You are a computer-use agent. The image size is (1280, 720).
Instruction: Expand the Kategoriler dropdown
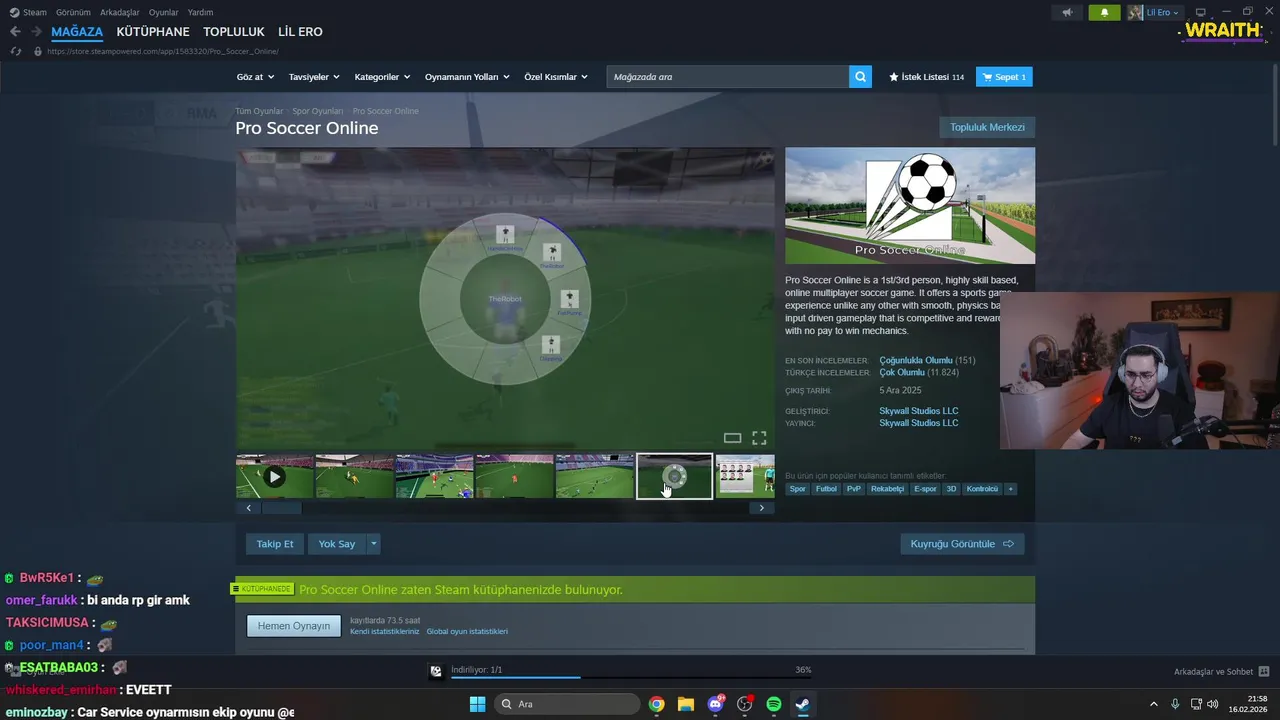tap(382, 77)
